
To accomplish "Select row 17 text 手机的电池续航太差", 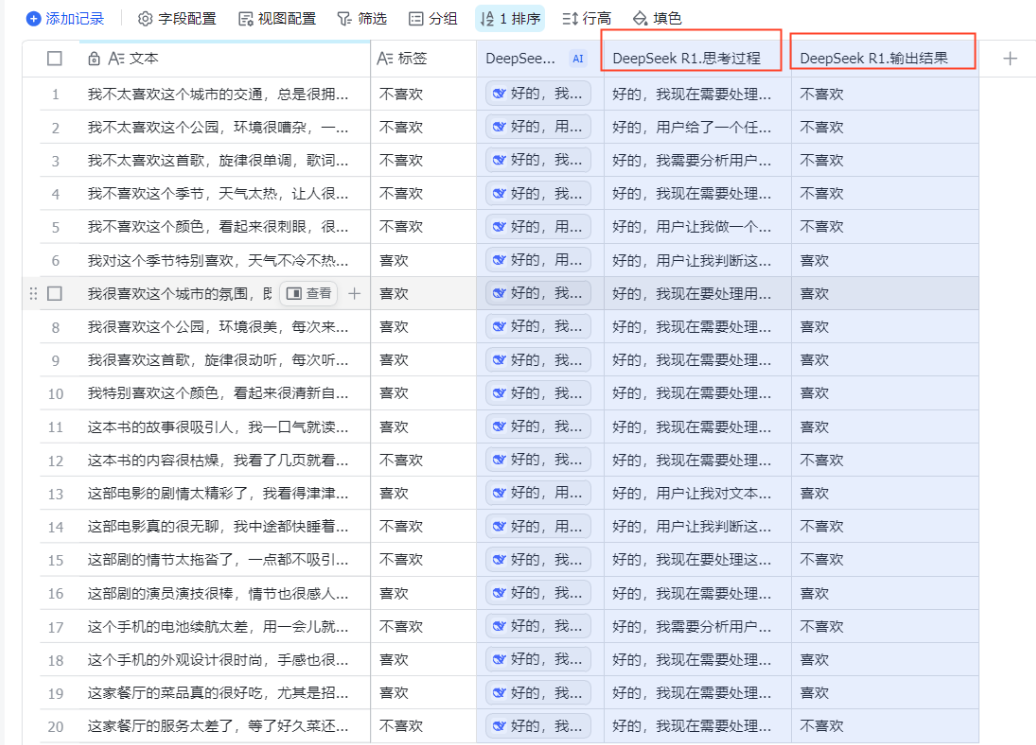I will tap(218, 626).
